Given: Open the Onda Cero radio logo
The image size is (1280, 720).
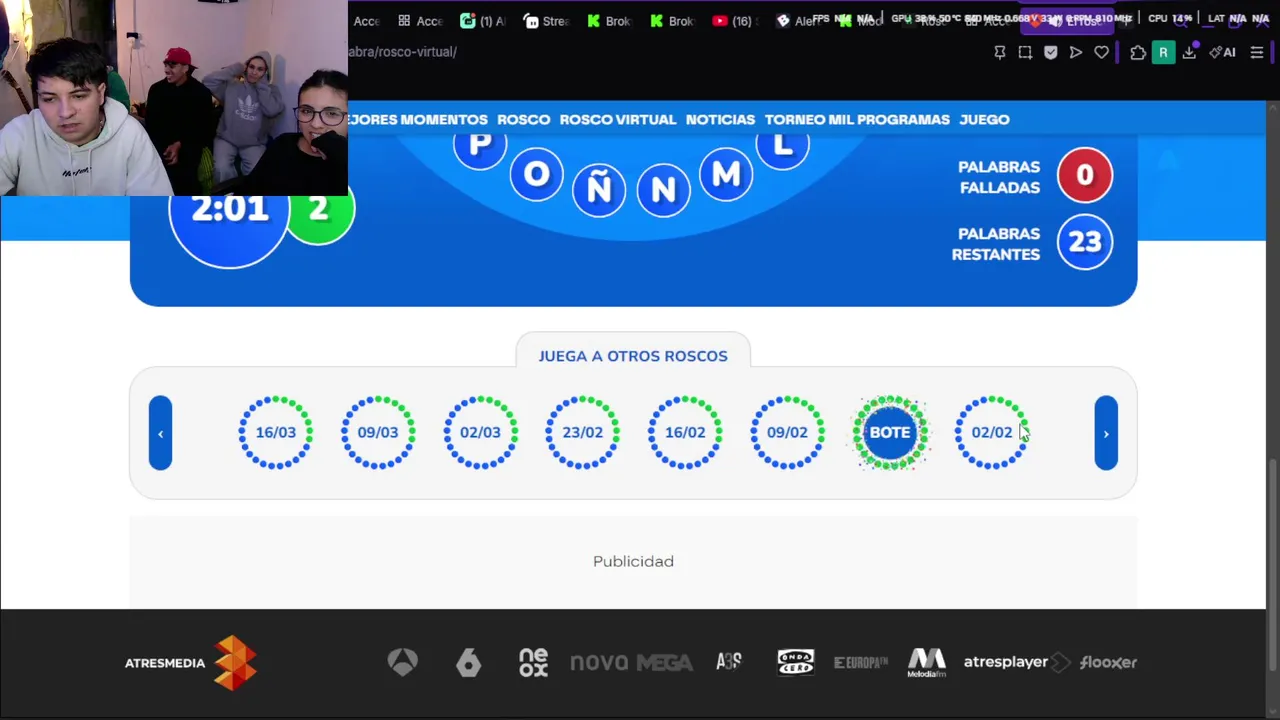Looking at the screenshot, I should click(796, 662).
